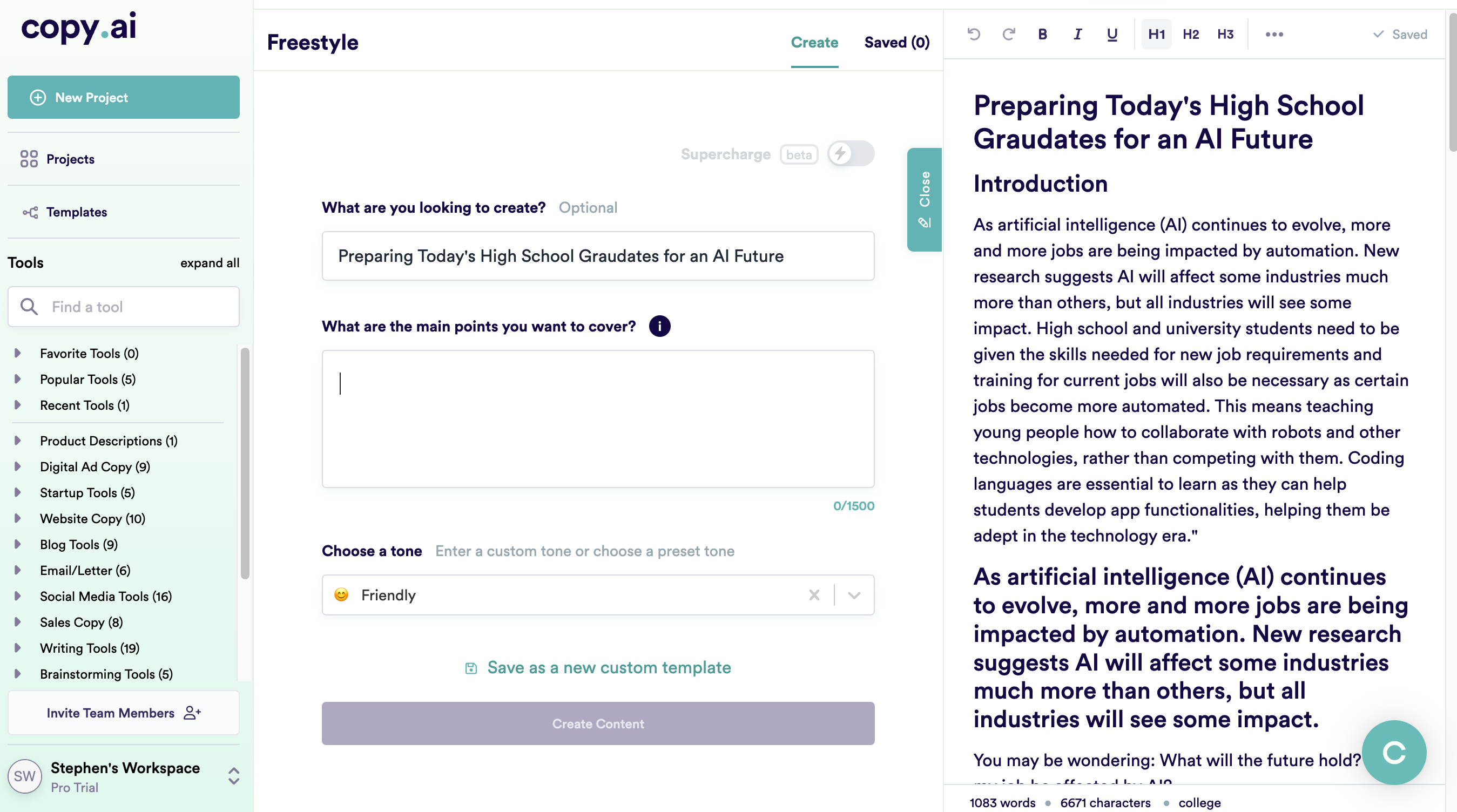Open the three-dots more options menu
This screenshot has height=812, width=1457.
(1274, 35)
